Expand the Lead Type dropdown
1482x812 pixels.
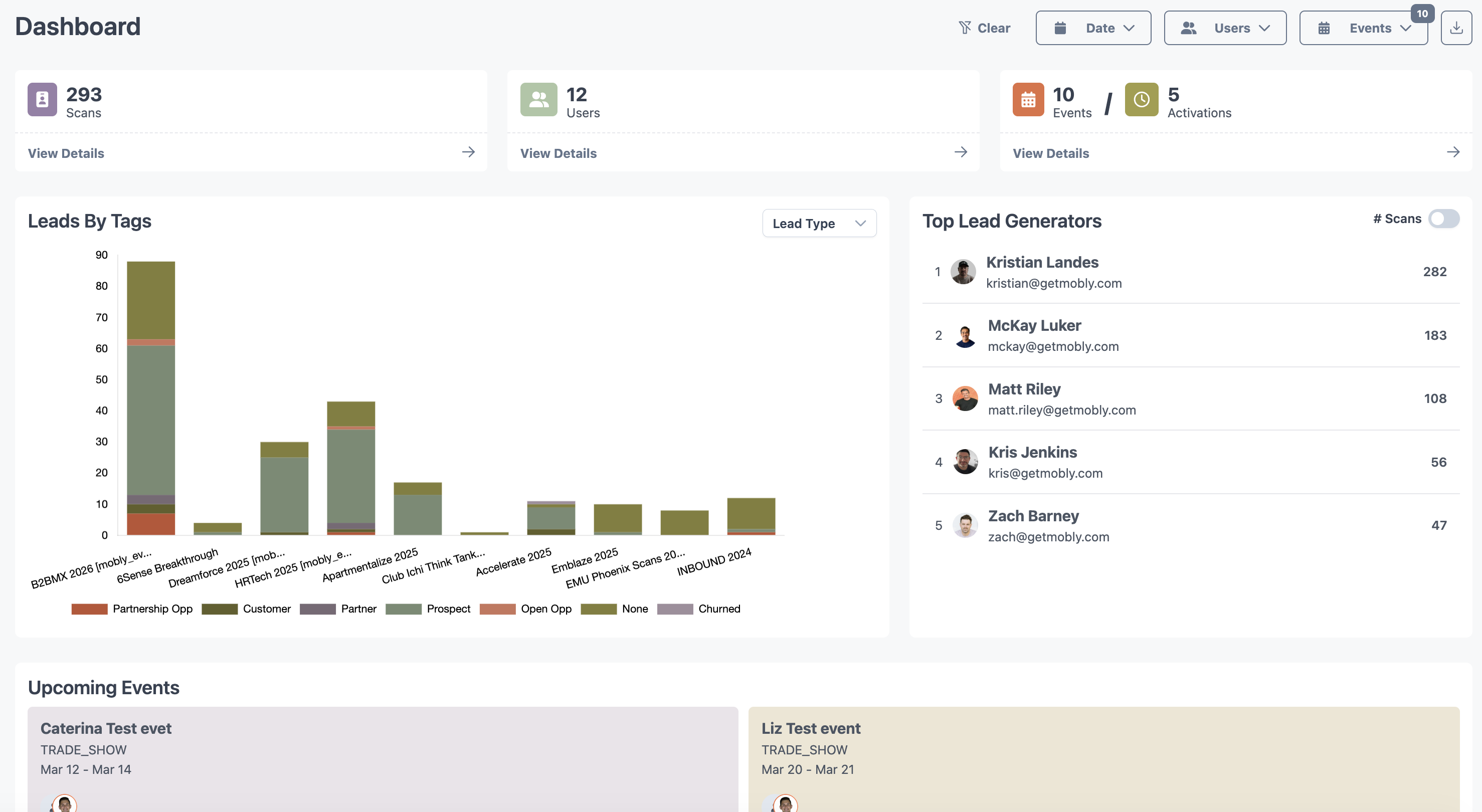click(819, 223)
